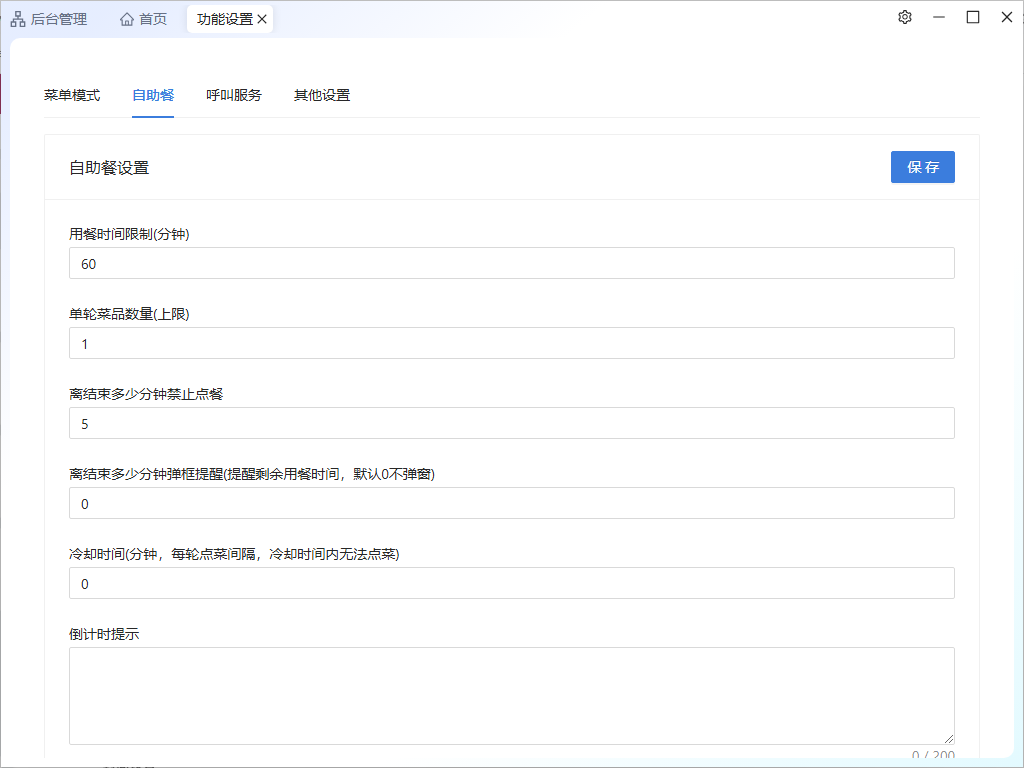Click the 离结束多少分钟禁止点餐 field
This screenshot has height=768, width=1024.
point(511,424)
